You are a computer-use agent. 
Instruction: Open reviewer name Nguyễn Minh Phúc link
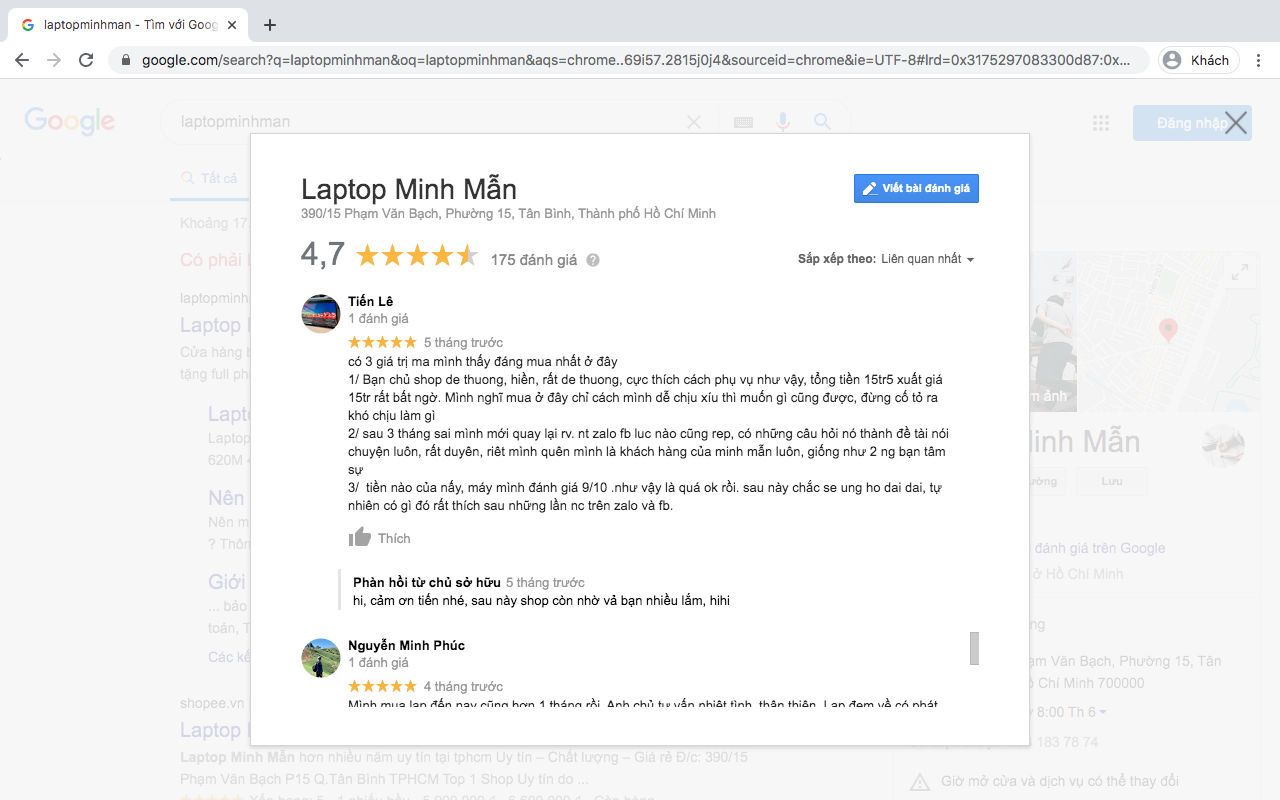(x=406, y=645)
